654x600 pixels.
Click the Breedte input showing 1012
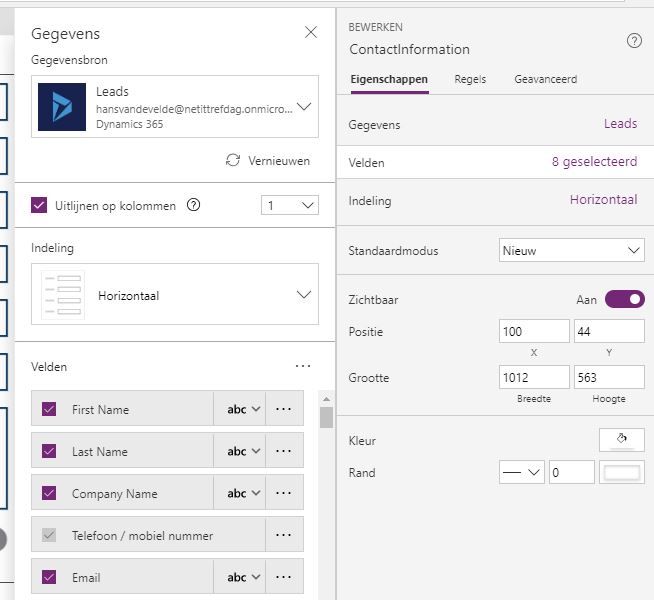click(534, 377)
